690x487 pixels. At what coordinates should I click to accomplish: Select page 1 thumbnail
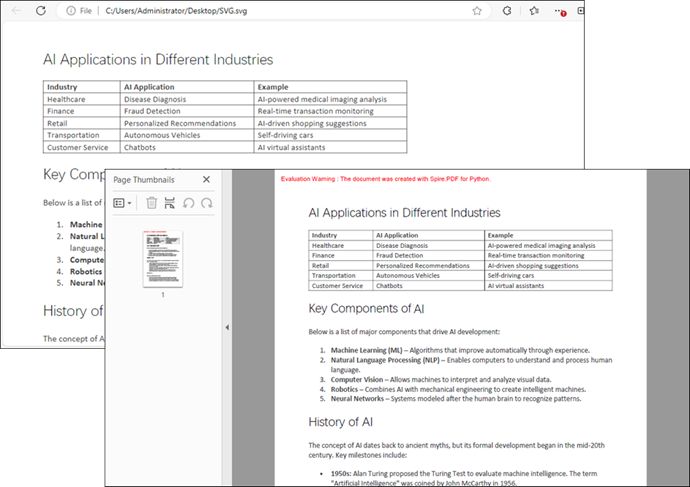(x=163, y=259)
